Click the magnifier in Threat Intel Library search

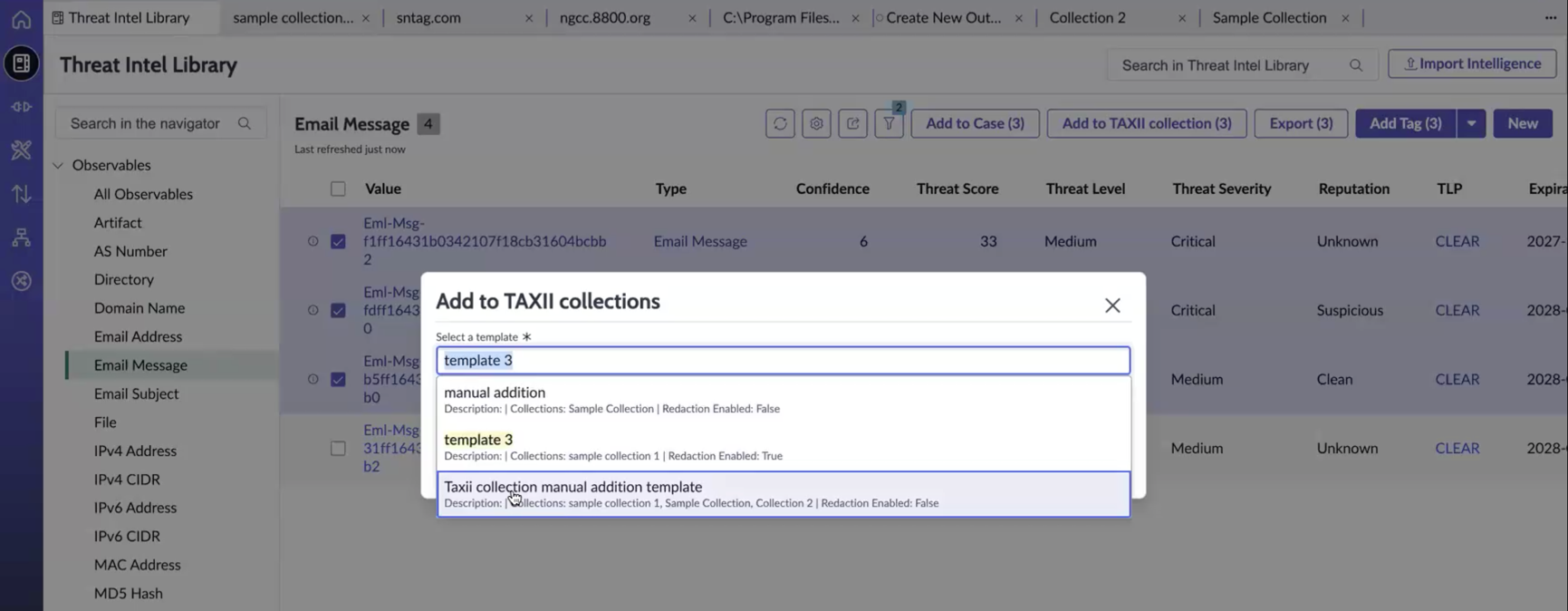pyautogui.click(x=1356, y=65)
